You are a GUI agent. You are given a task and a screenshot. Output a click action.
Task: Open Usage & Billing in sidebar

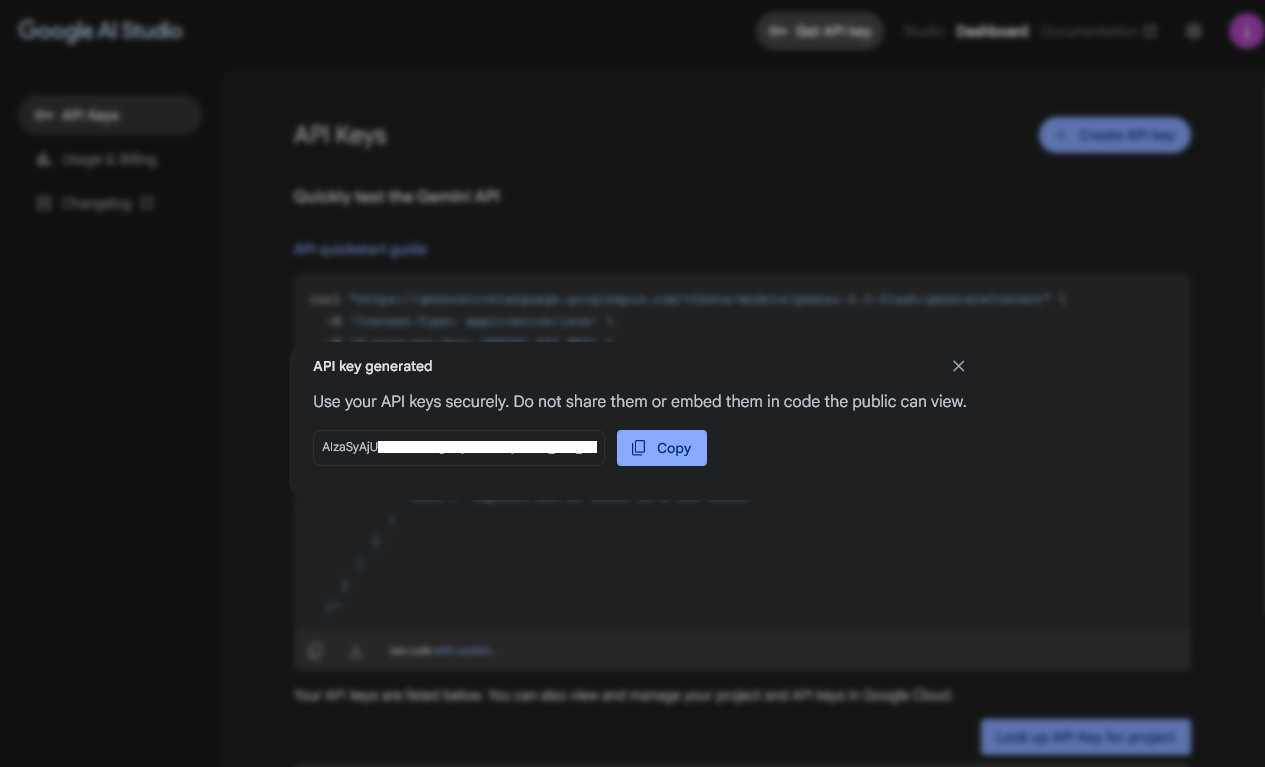pos(108,159)
